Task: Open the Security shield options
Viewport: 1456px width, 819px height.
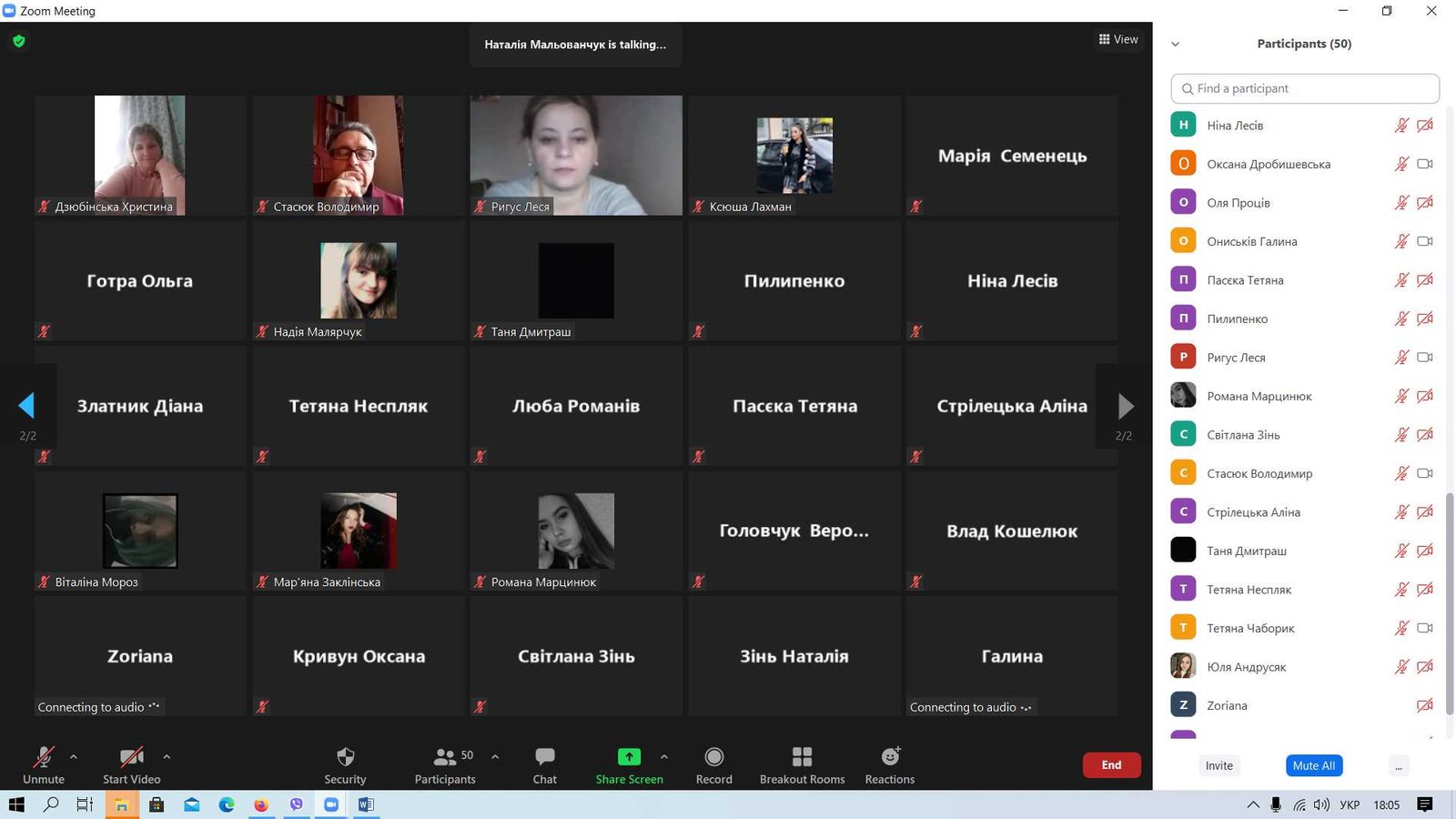Action: (345, 757)
